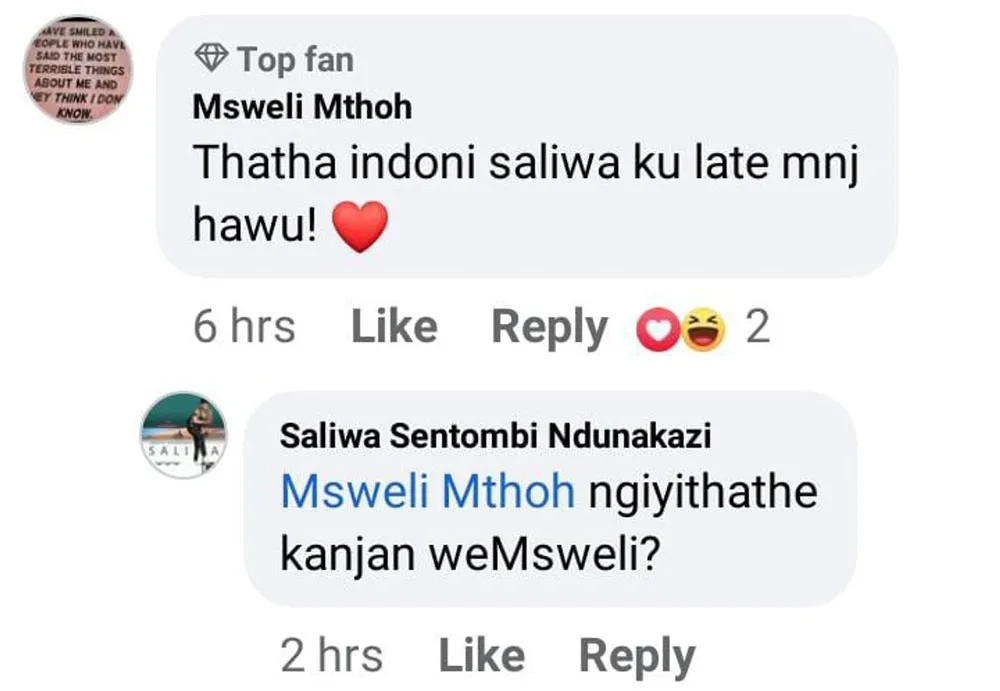Click the 6 hrs timestamp

[x=244, y=328]
